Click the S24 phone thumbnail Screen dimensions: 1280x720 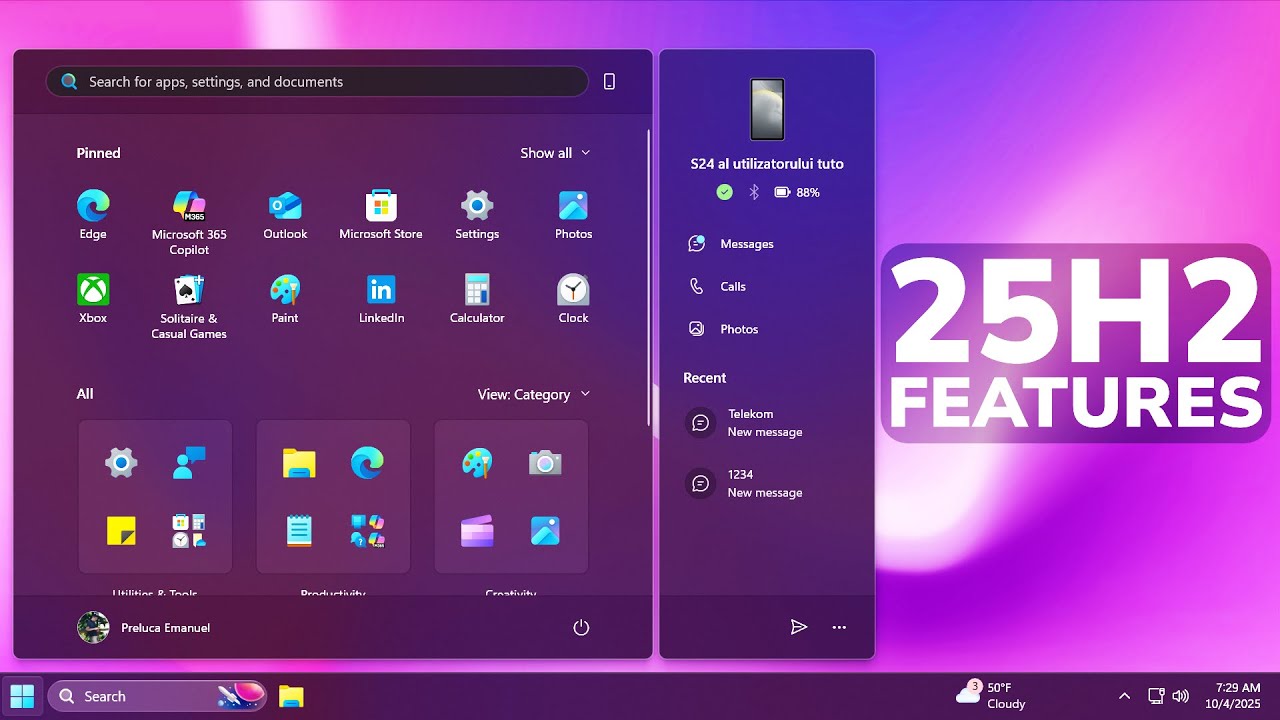(x=767, y=109)
